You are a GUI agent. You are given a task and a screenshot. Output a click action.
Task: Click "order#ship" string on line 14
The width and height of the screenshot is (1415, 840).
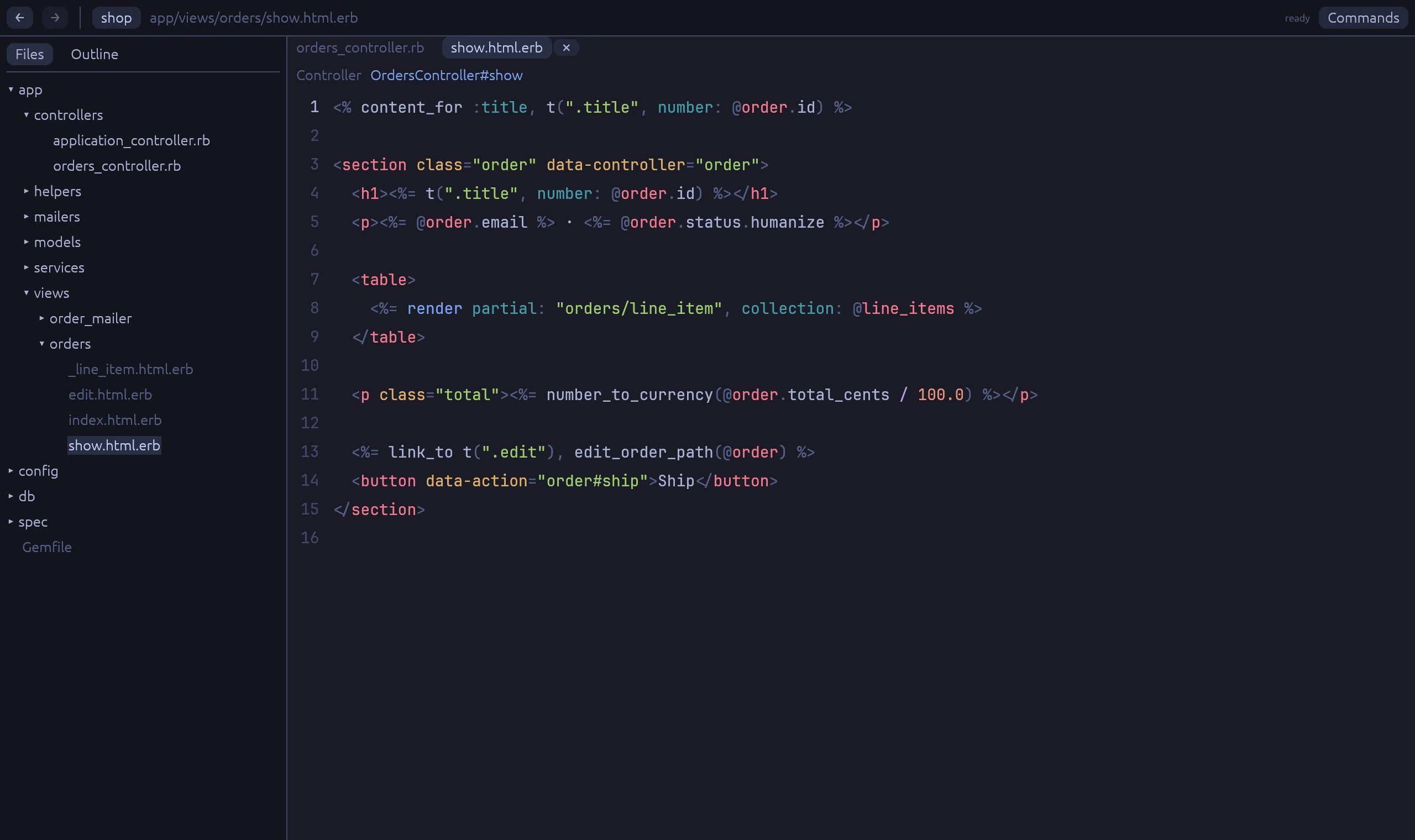pos(593,481)
